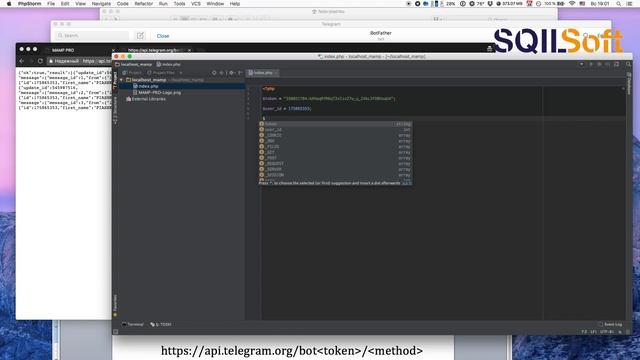Click hint link in completion popup footer
The height and width of the screenshot is (360, 640).
tap(407, 183)
